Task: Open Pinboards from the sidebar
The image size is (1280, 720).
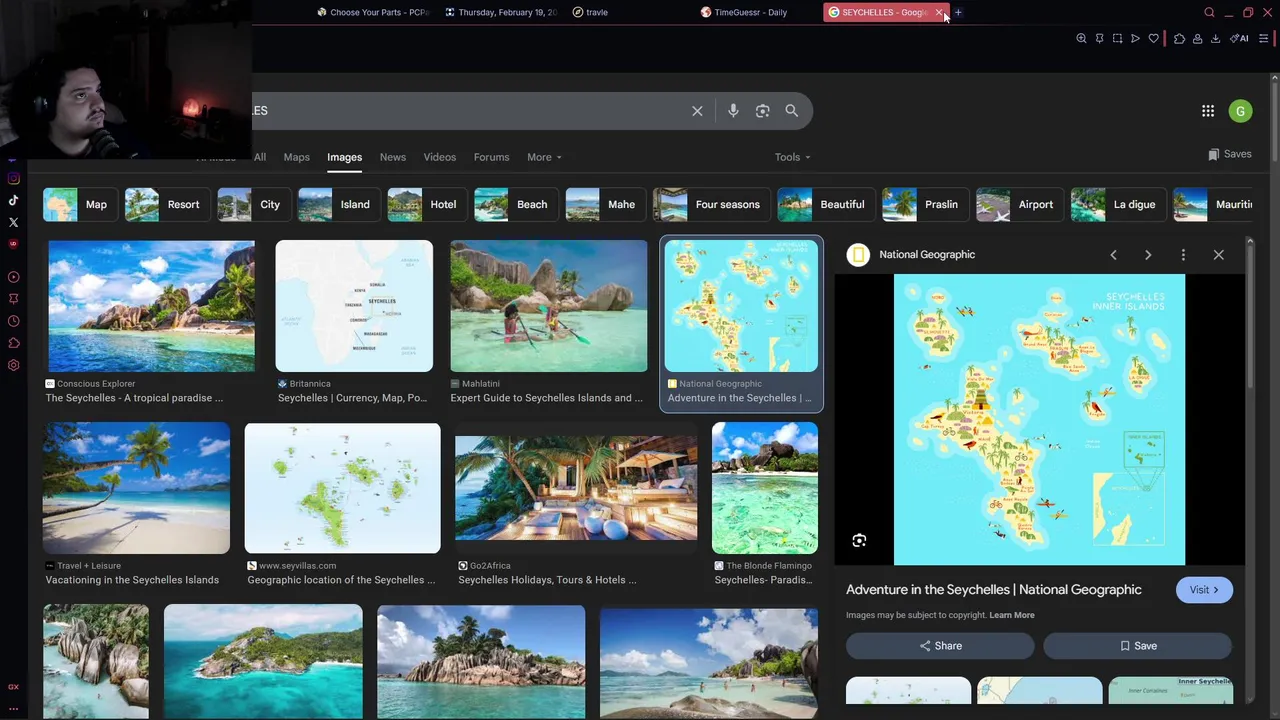Action: point(13,298)
